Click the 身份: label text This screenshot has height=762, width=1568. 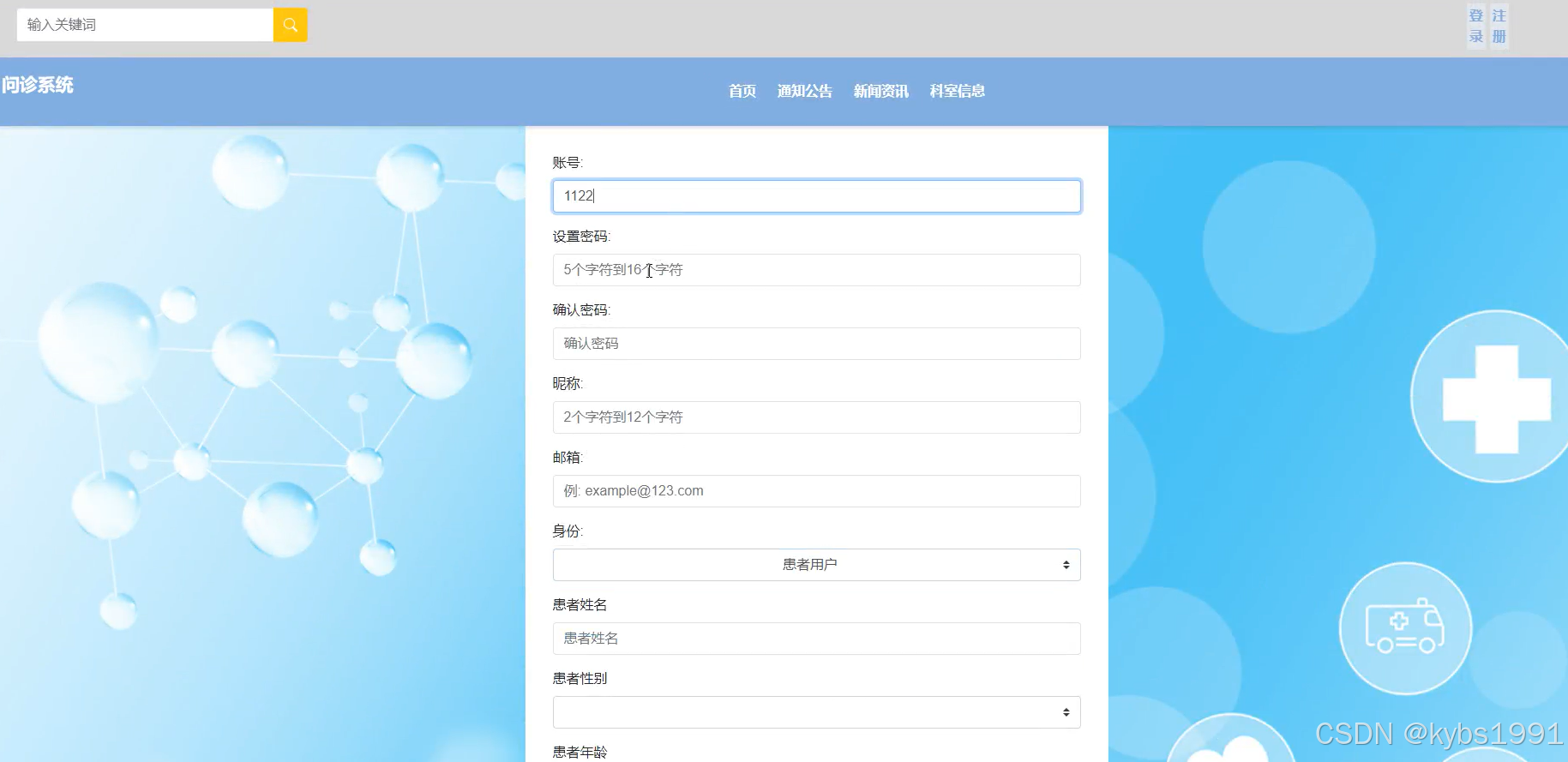pos(568,531)
